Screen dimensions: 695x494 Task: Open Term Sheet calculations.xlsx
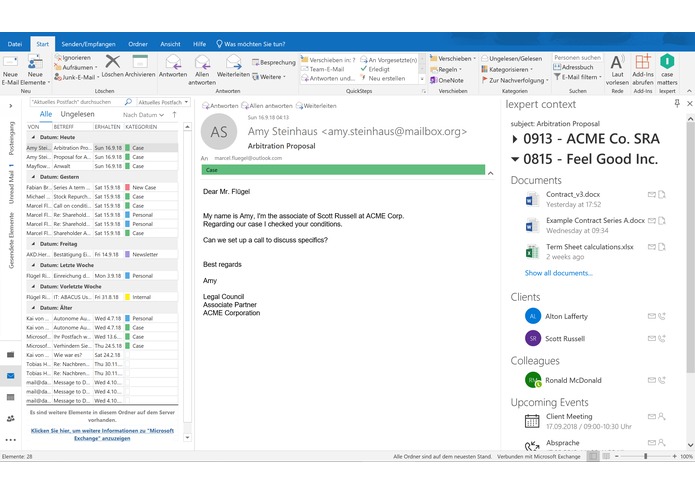590,247
